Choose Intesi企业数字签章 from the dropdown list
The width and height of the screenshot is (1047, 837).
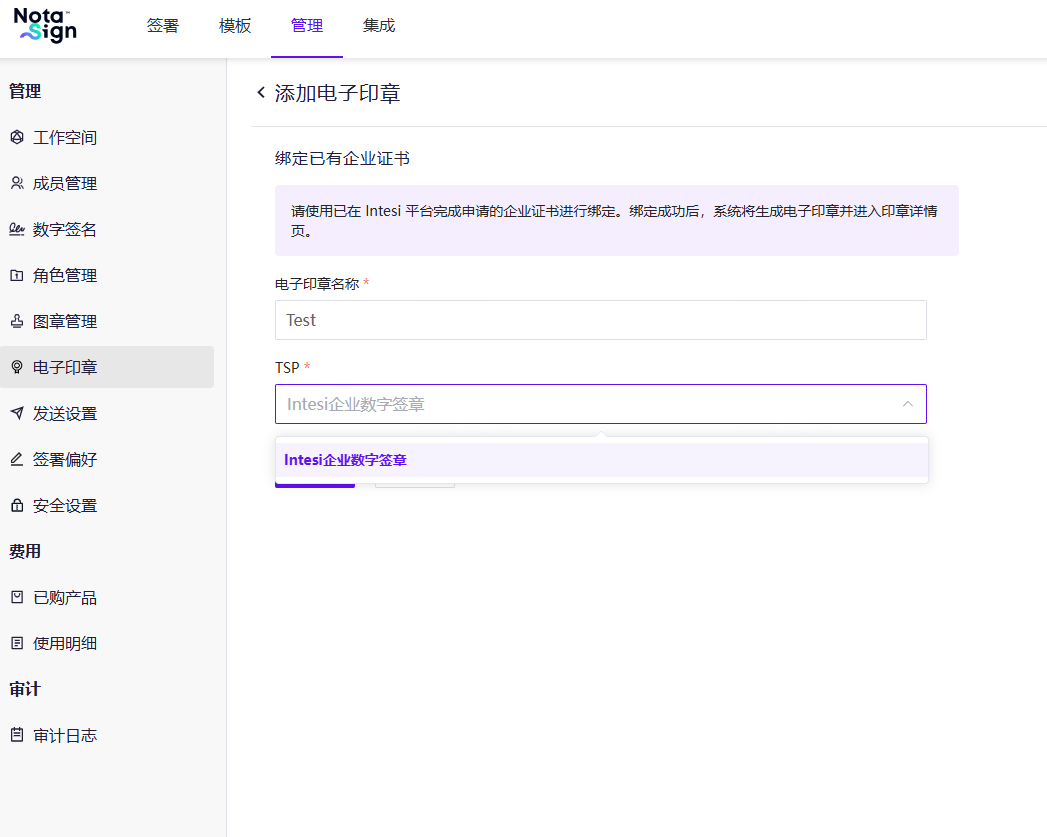click(x=601, y=460)
